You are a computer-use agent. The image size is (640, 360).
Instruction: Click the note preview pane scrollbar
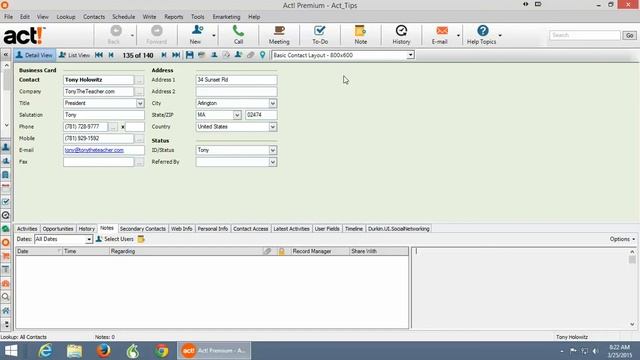(x=632, y=288)
